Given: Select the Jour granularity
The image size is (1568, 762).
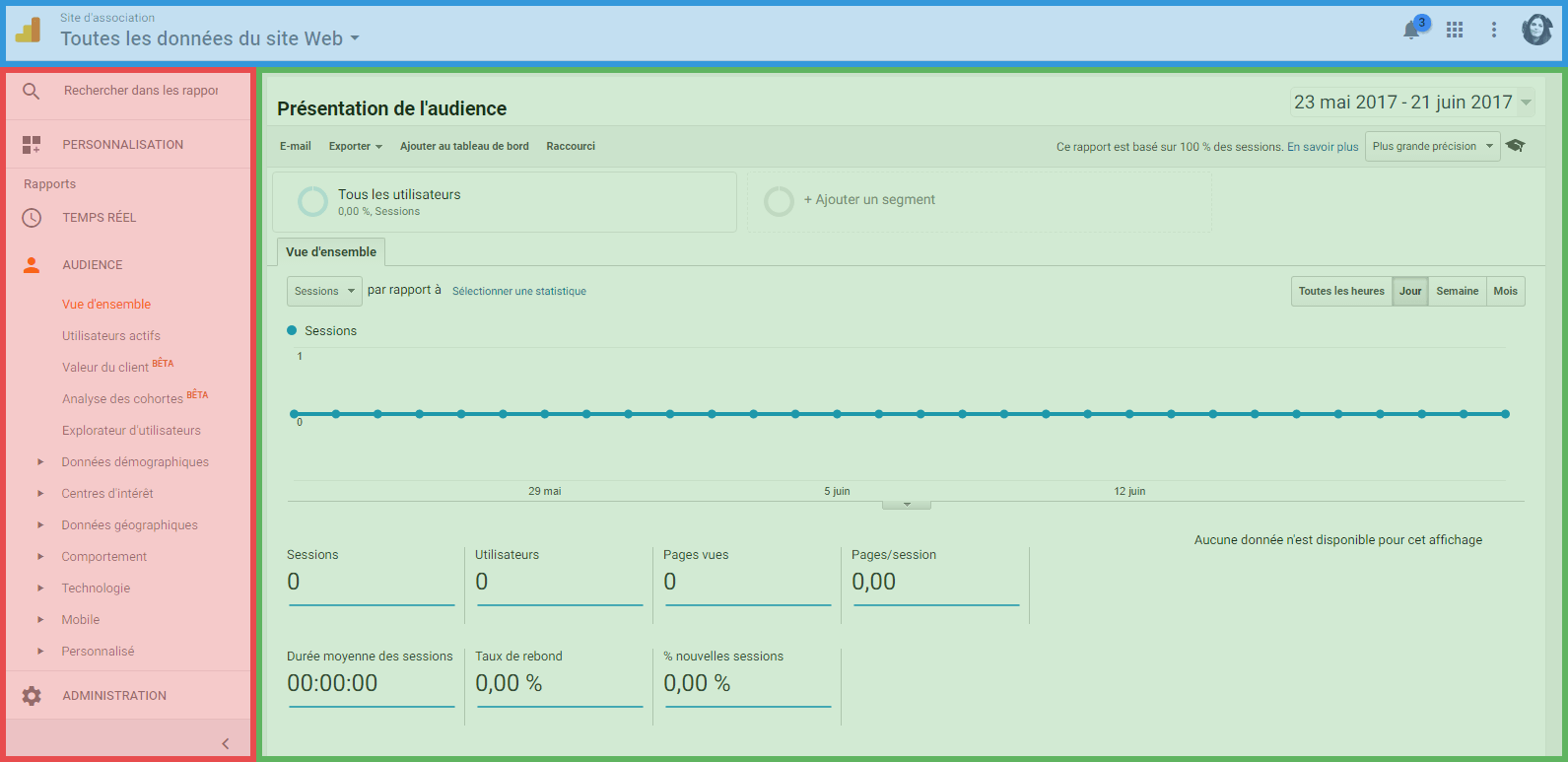Looking at the screenshot, I should click(1410, 291).
